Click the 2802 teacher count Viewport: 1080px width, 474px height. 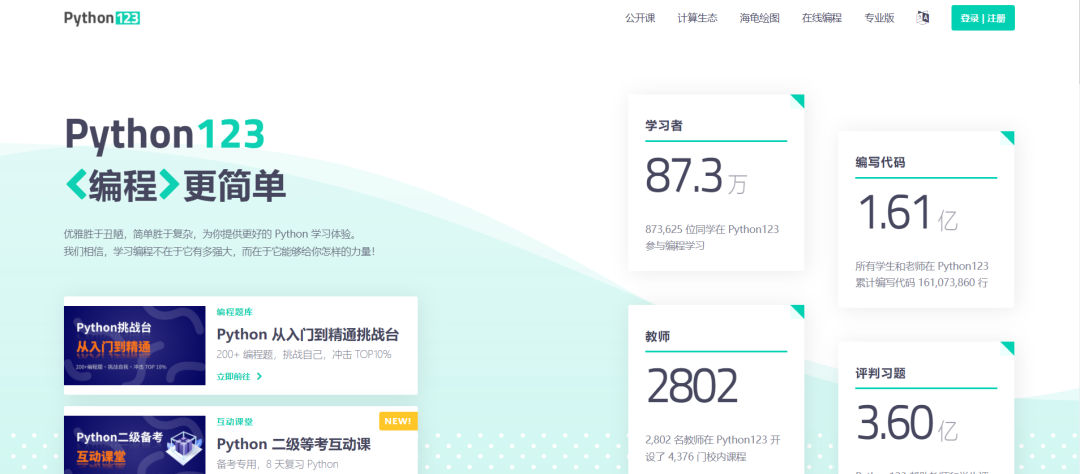pyautogui.click(x=692, y=387)
